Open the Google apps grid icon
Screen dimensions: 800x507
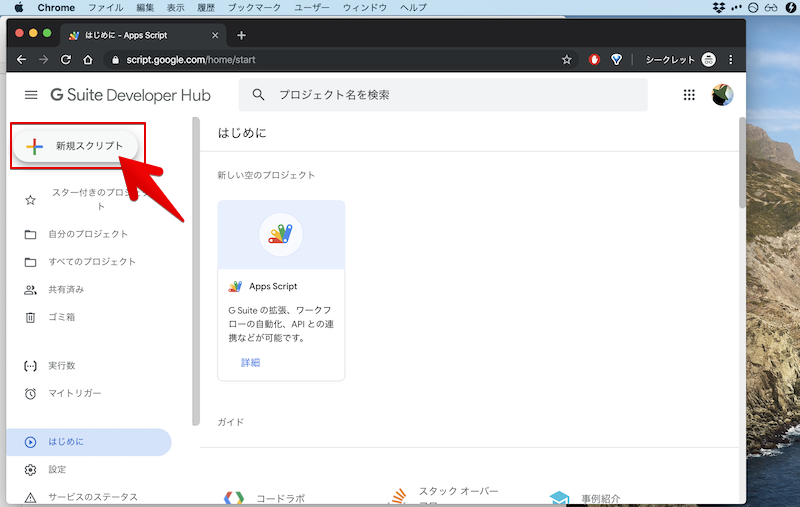(x=688, y=95)
